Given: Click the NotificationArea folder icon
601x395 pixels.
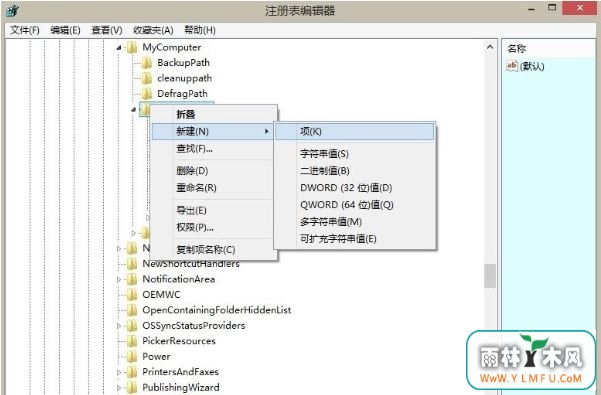Looking at the screenshot, I should [x=131, y=279].
